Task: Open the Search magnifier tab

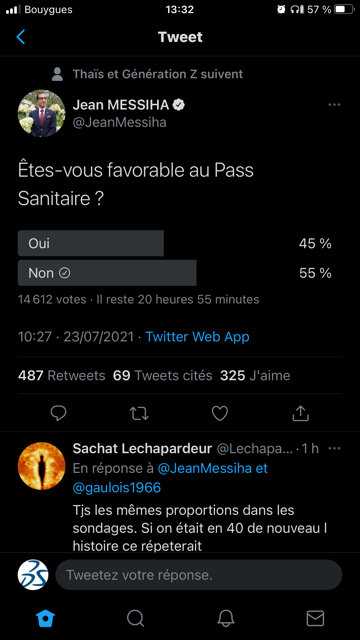Action: (x=135, y=618)
